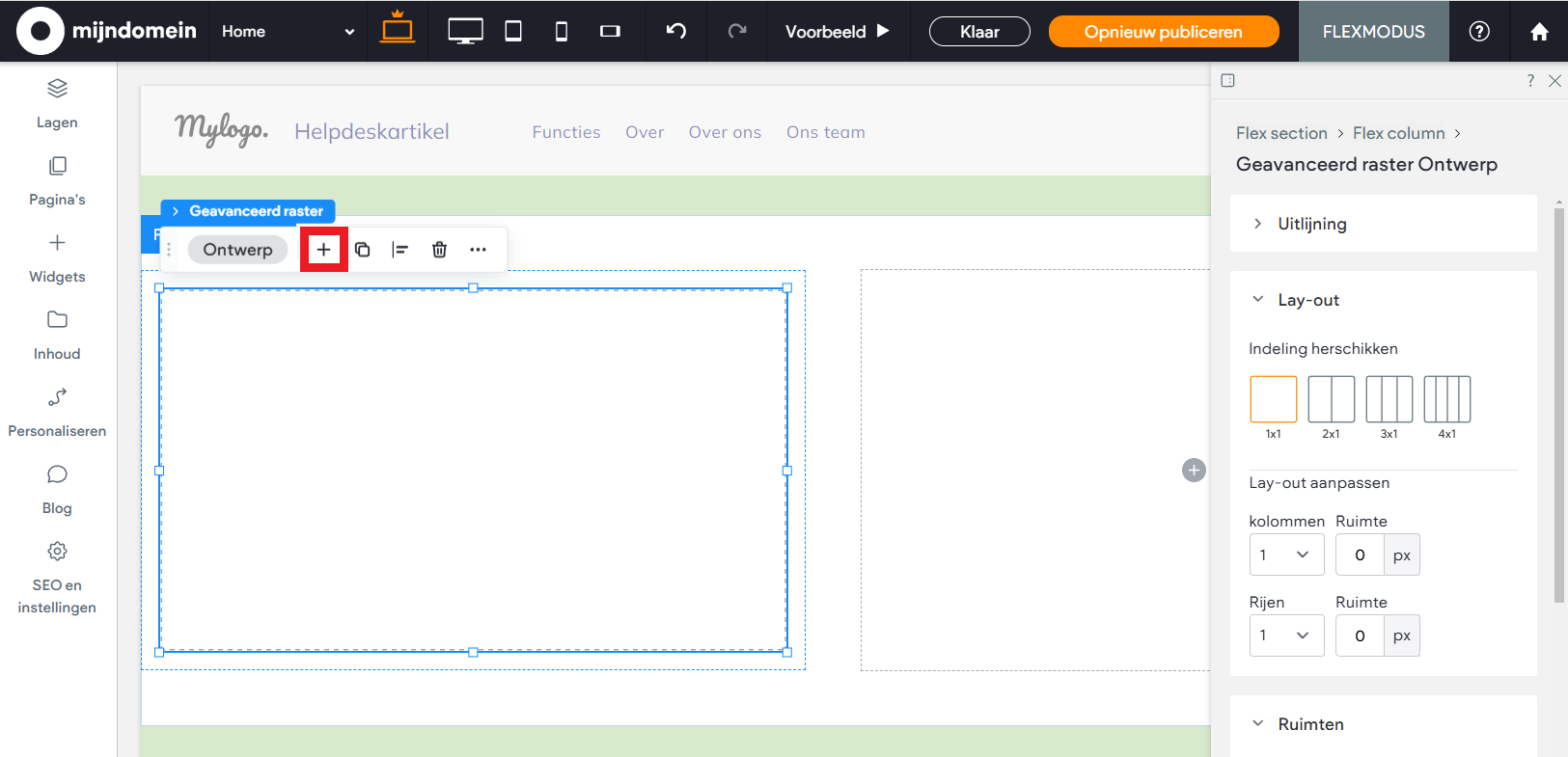Edit the Rijen Ruimte value field
The height and width of the screenshot is (757, 1568).
[x=1360, y=635]
